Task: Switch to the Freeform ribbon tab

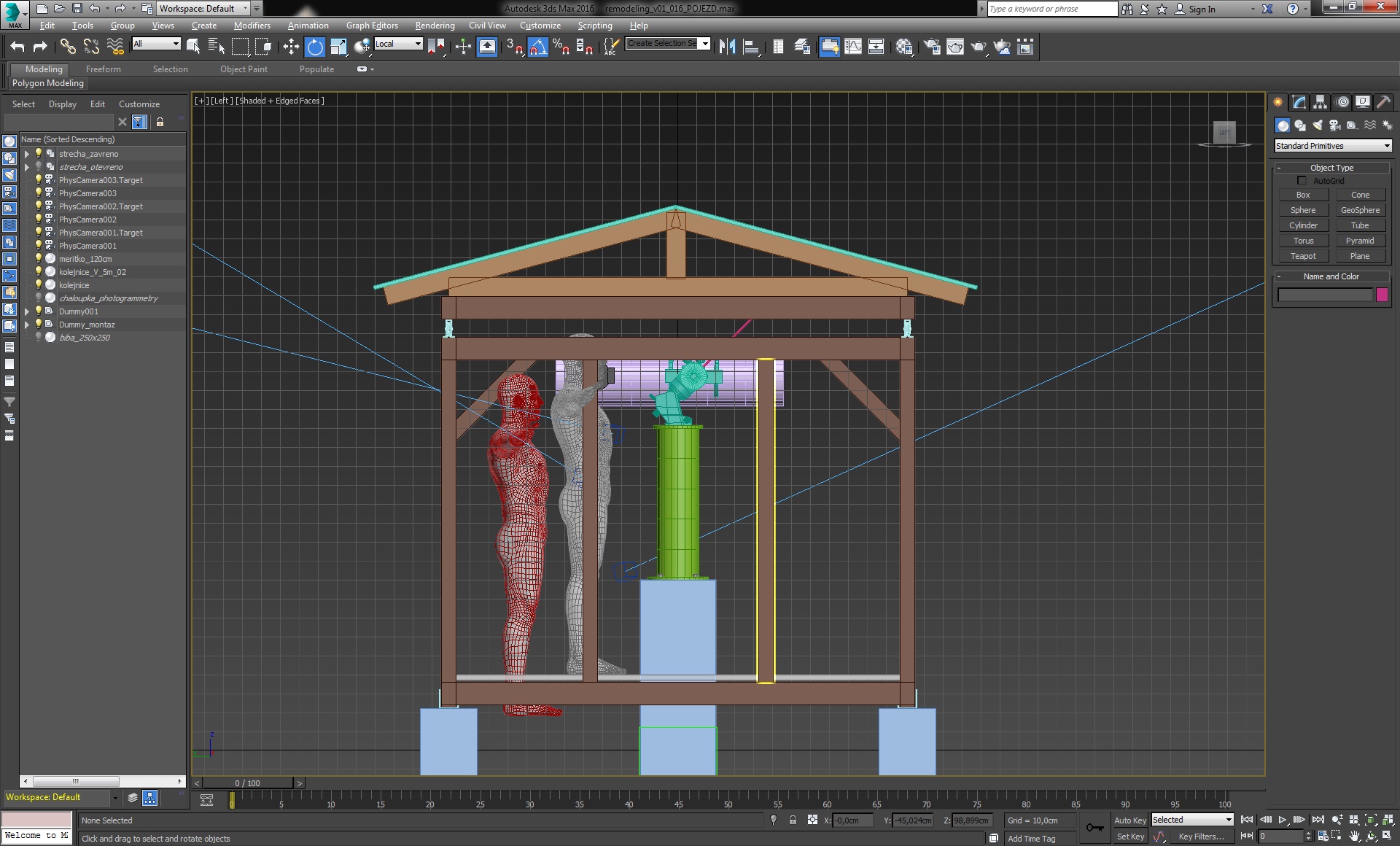Action: [x=104, y=69]
